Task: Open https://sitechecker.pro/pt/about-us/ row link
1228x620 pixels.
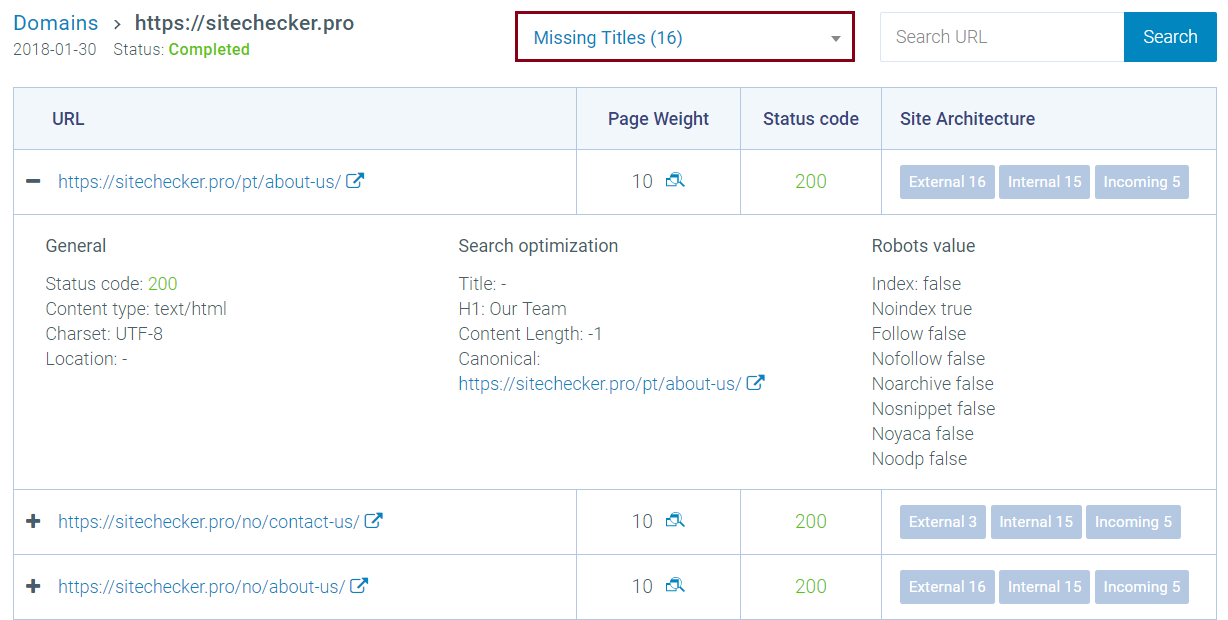Action: (199, 182)
